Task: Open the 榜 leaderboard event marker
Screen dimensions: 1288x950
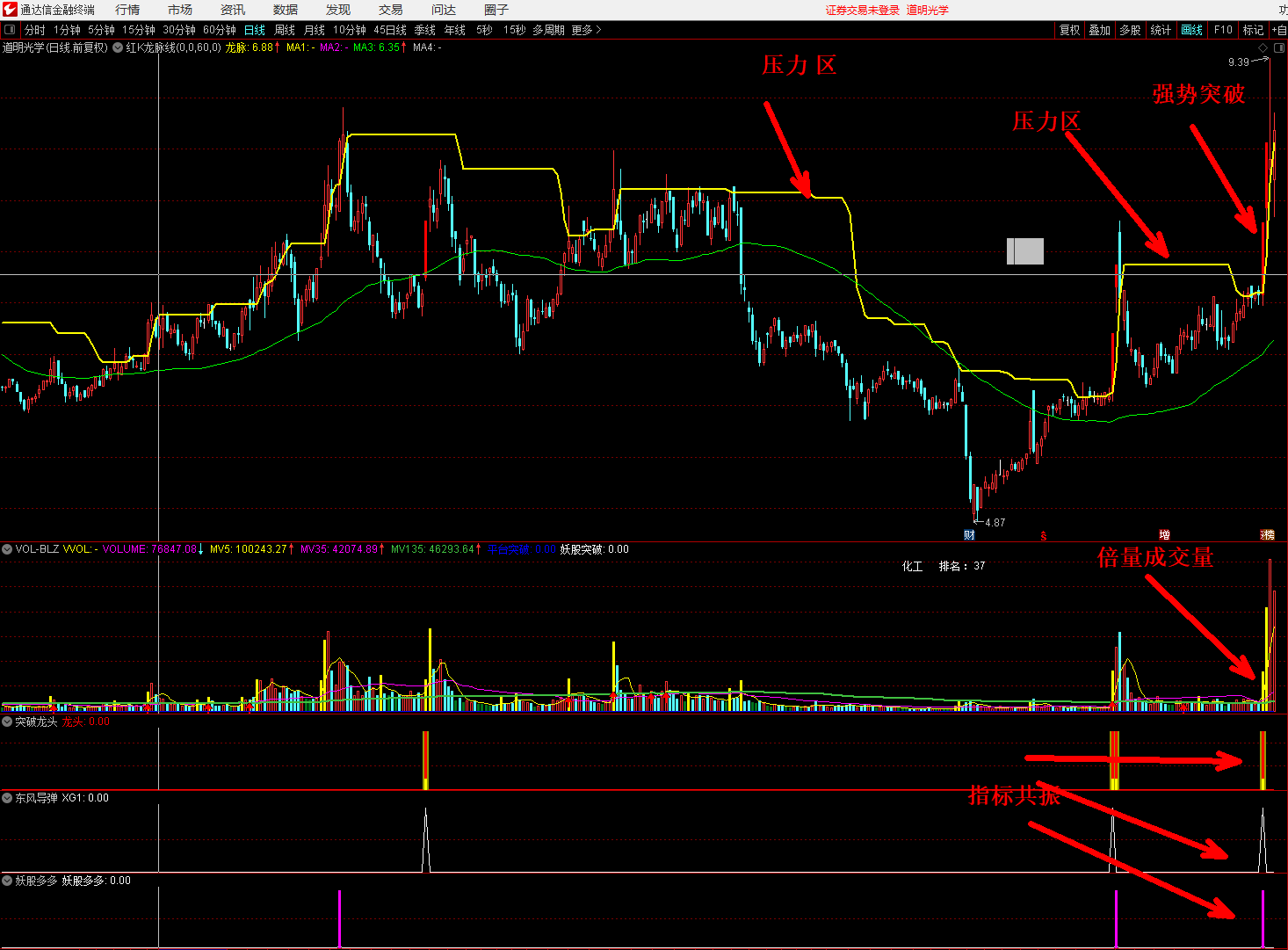Action: click(x=1268, y=534)
